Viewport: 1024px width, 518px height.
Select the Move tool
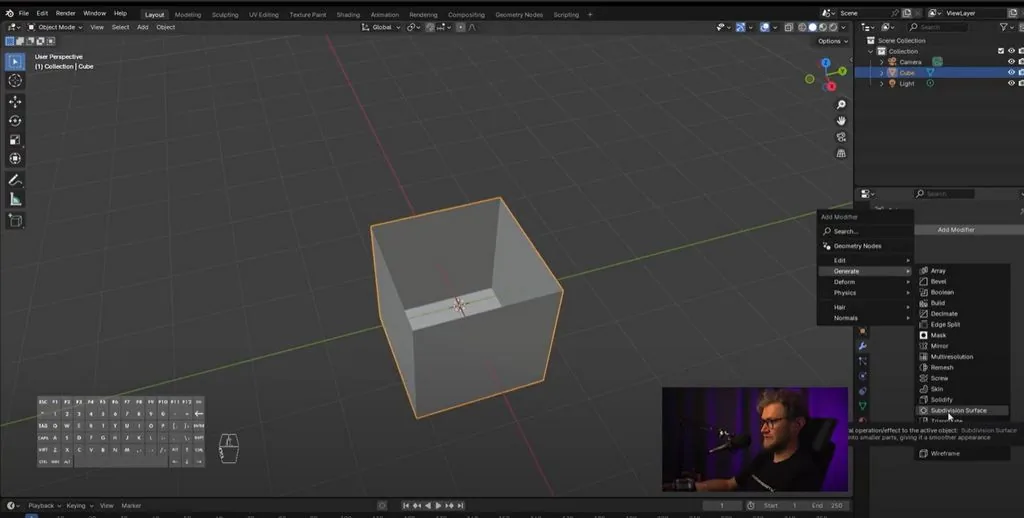pyautogui.click(x=15, y=102)
